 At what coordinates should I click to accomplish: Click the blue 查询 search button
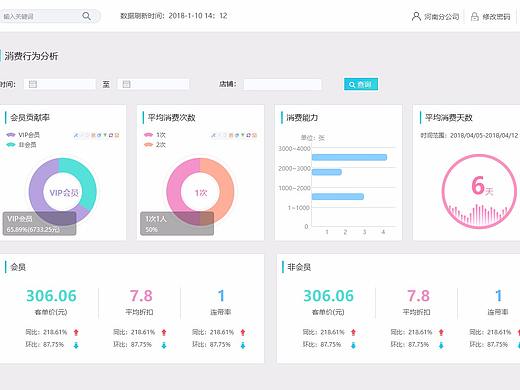(x=361, y=84)
